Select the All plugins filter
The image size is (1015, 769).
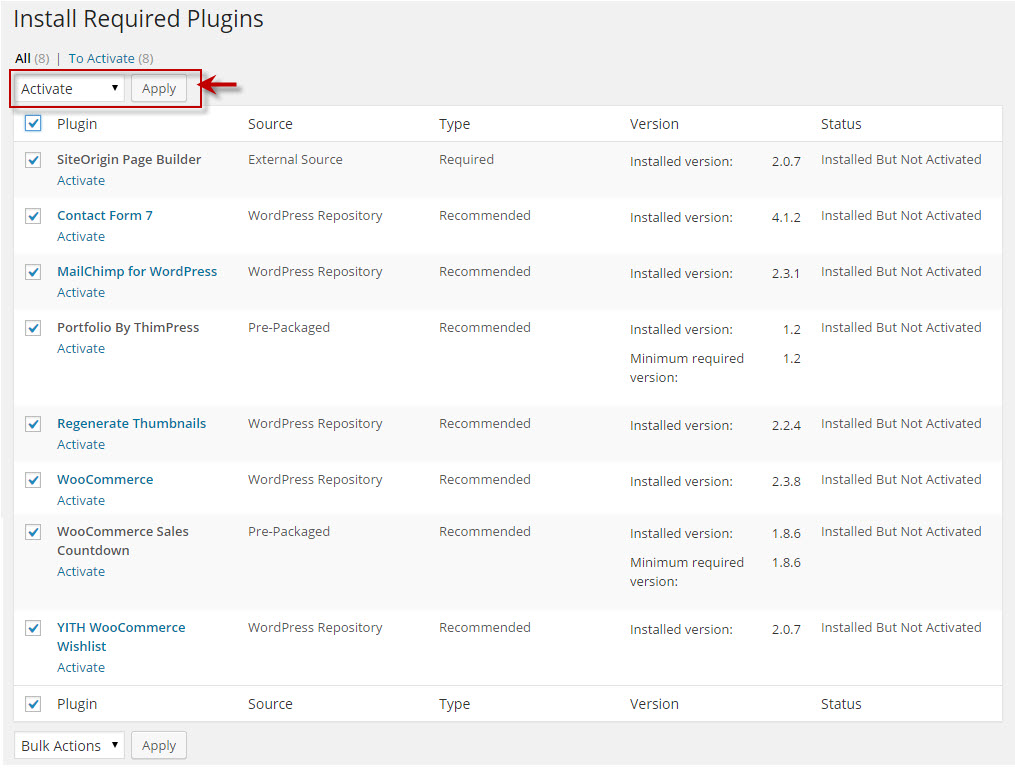(23, 58)
